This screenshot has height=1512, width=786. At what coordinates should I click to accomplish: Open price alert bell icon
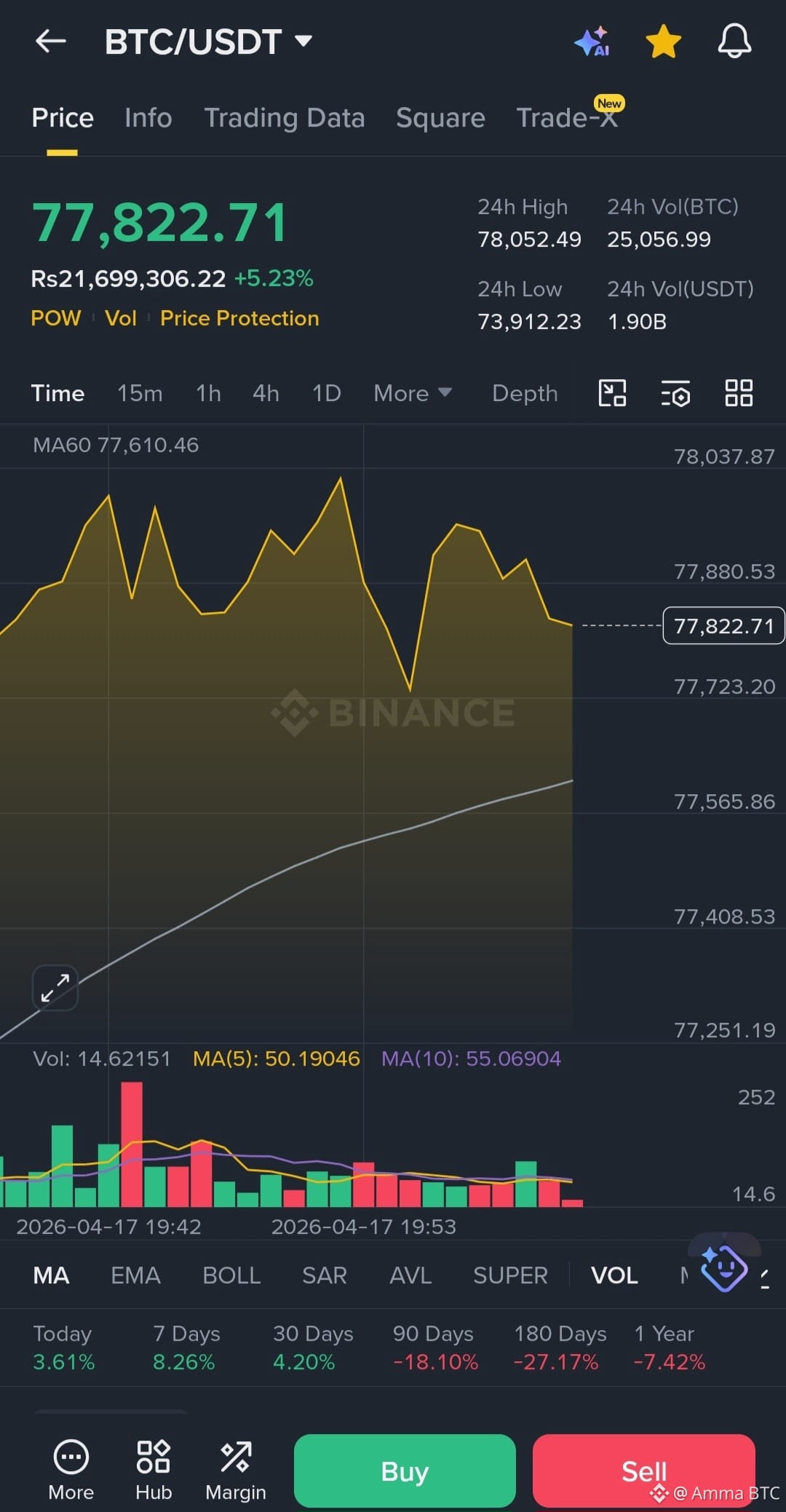pyautogui.click(x=734, y=41)
